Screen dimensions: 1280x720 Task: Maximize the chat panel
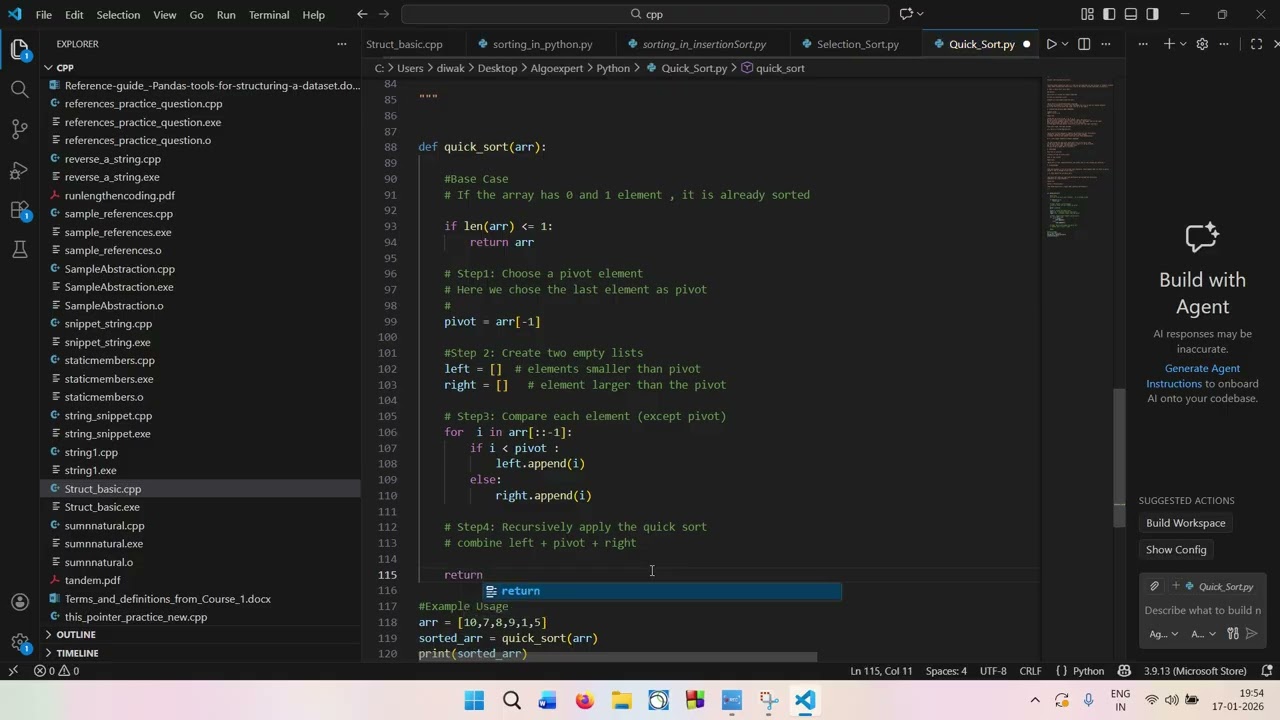(1257, 44)
